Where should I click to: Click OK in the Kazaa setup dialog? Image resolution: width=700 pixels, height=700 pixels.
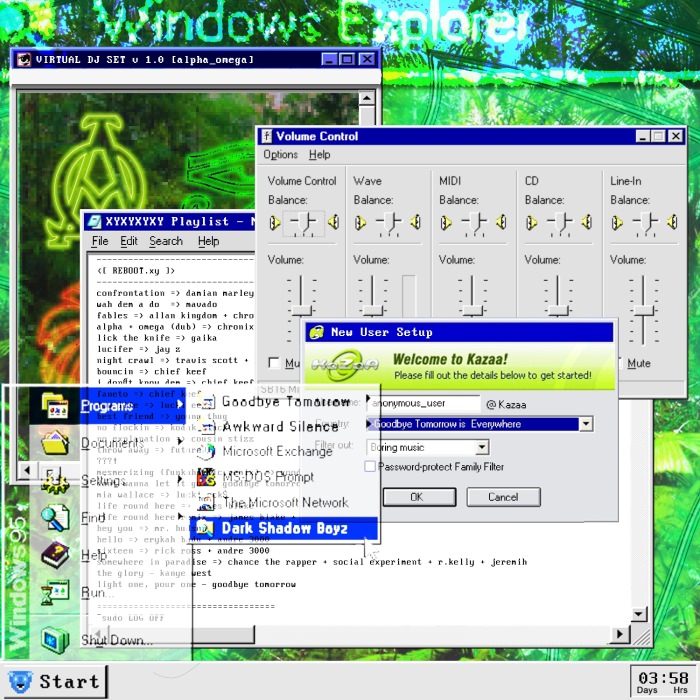[x=419, y=497]
